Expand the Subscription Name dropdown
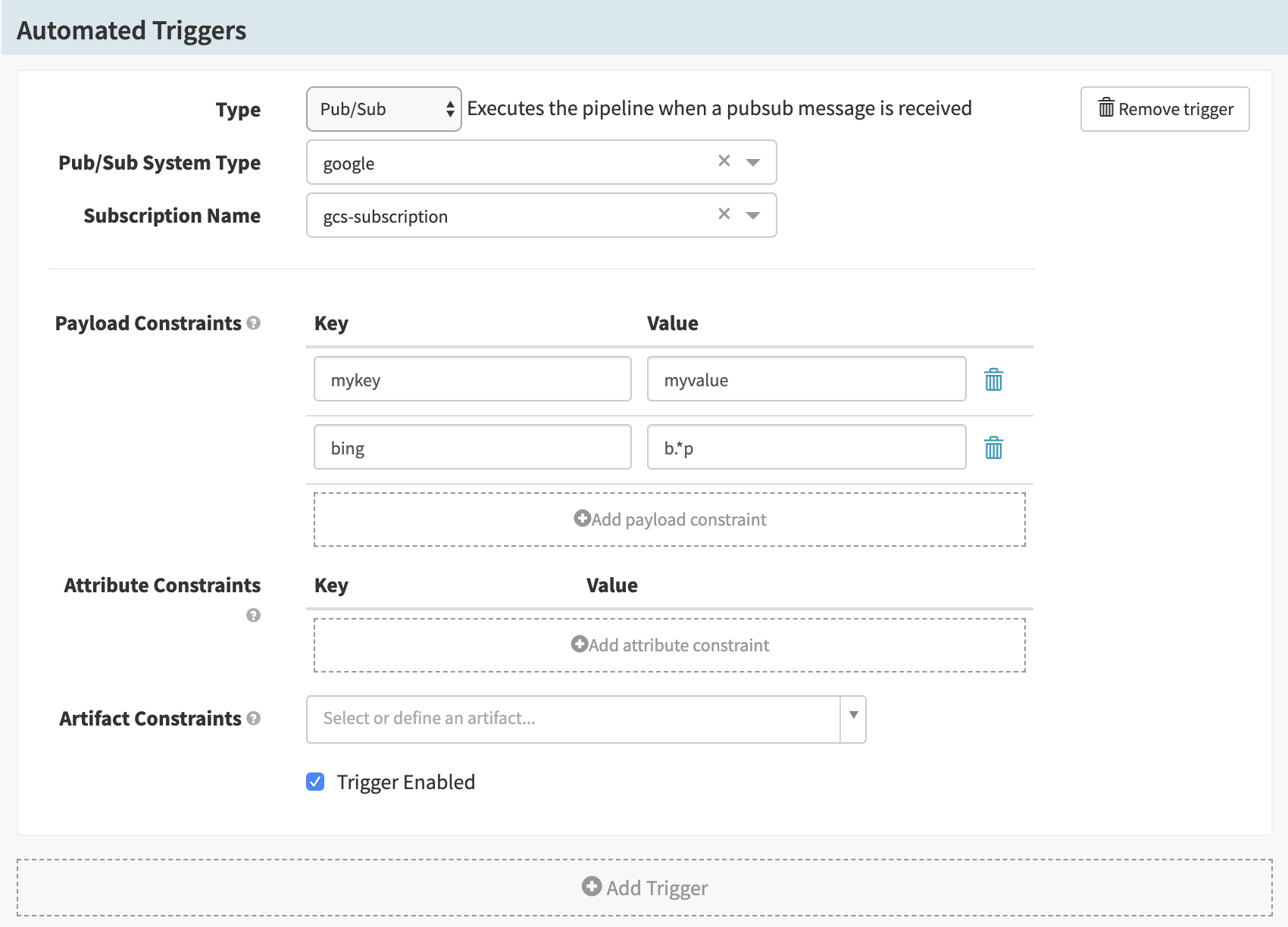Screen dimensions: 1288x927 (753, 215)
